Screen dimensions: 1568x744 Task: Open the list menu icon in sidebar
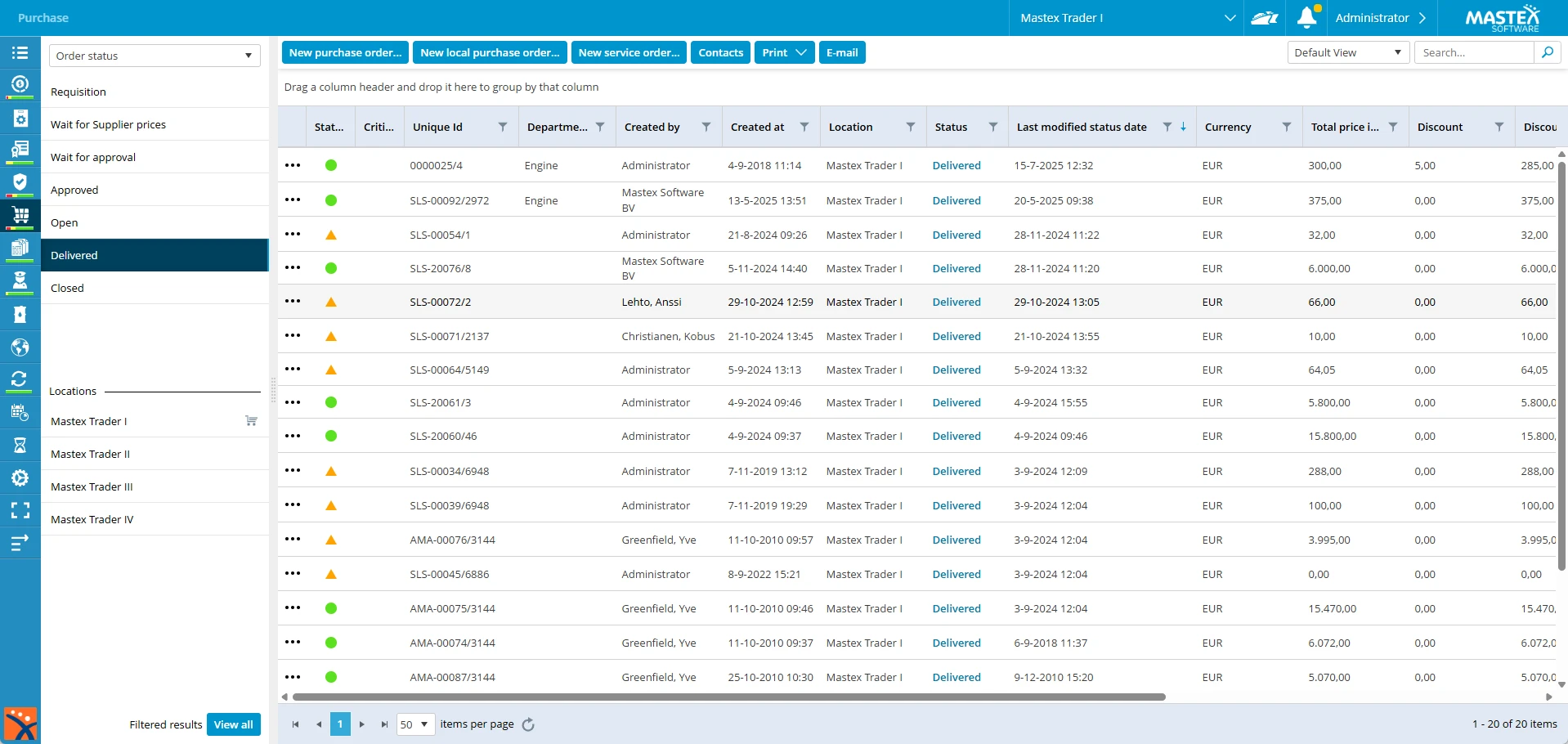(20, 53)
